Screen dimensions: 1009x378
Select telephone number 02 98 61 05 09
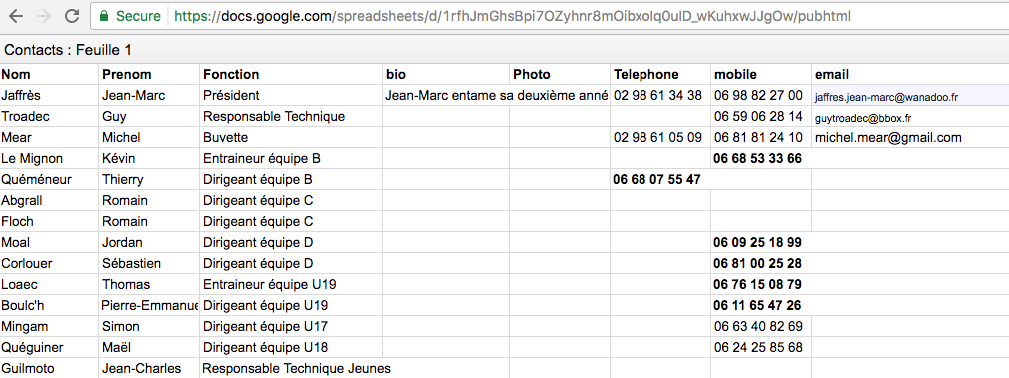point(660,138)
